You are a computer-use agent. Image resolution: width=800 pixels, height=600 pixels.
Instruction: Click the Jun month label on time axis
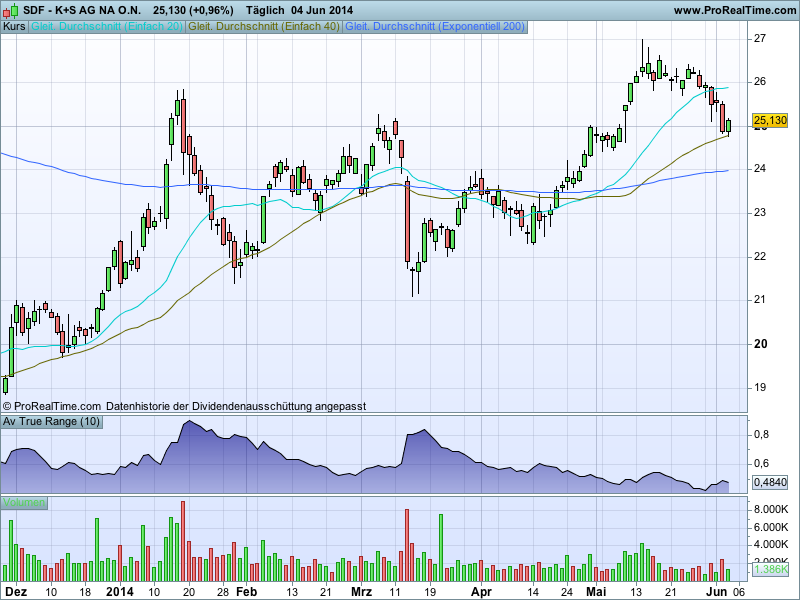(x=717, y=592)
